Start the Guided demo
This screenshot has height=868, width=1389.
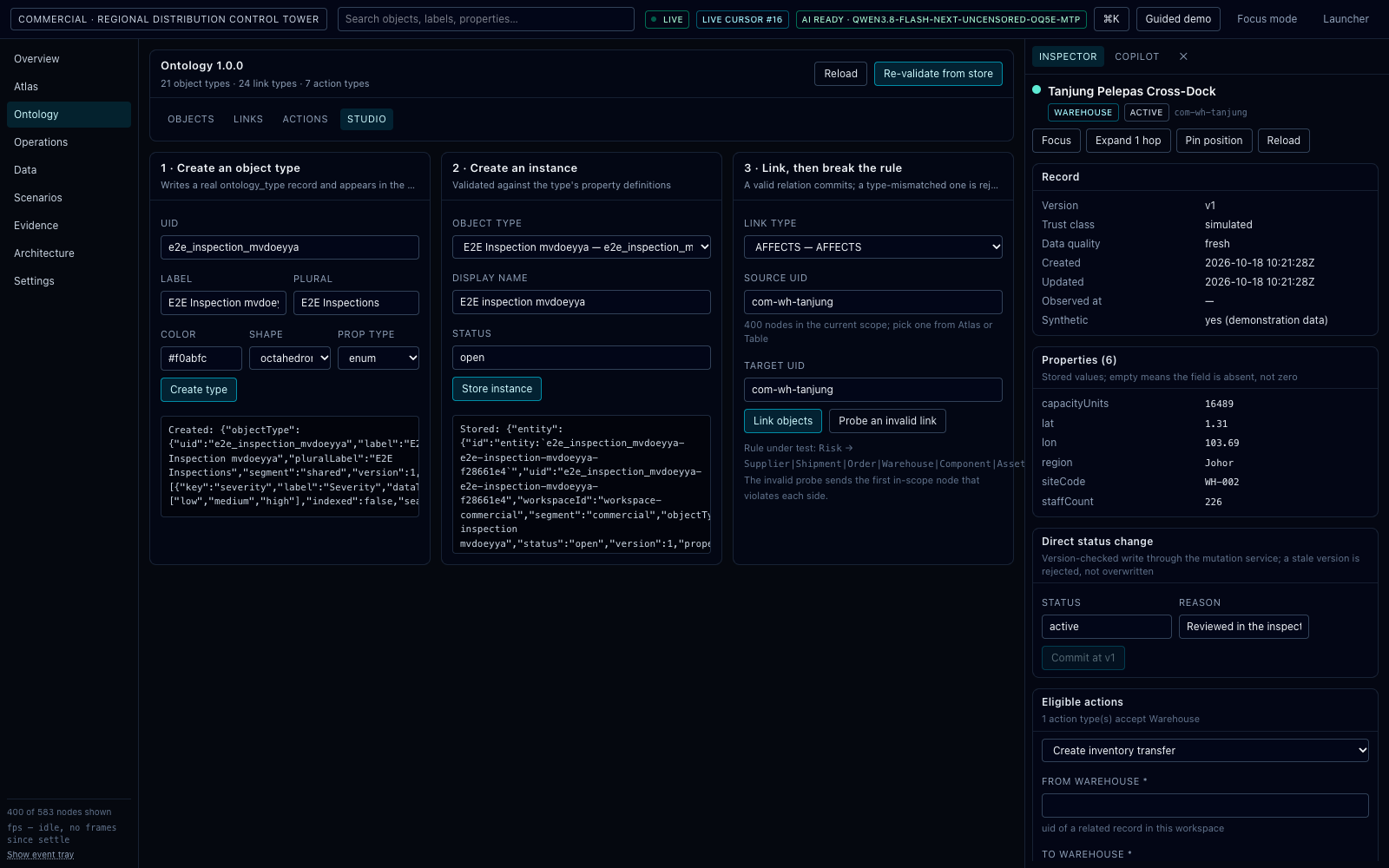[1178, 19]
